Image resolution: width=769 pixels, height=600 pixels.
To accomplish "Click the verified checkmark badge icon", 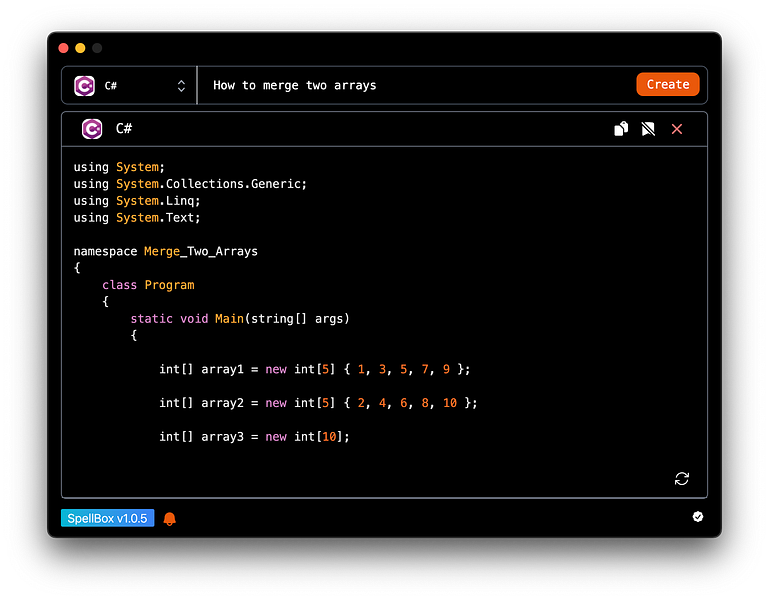I will coord(698,516).
